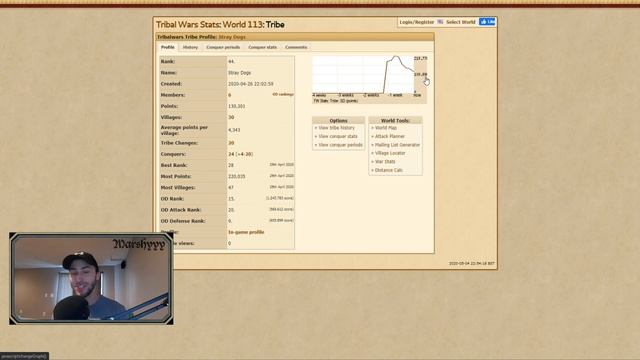
Task: Click the Tribal Wars Stats page title
Action: pos(220,25)
